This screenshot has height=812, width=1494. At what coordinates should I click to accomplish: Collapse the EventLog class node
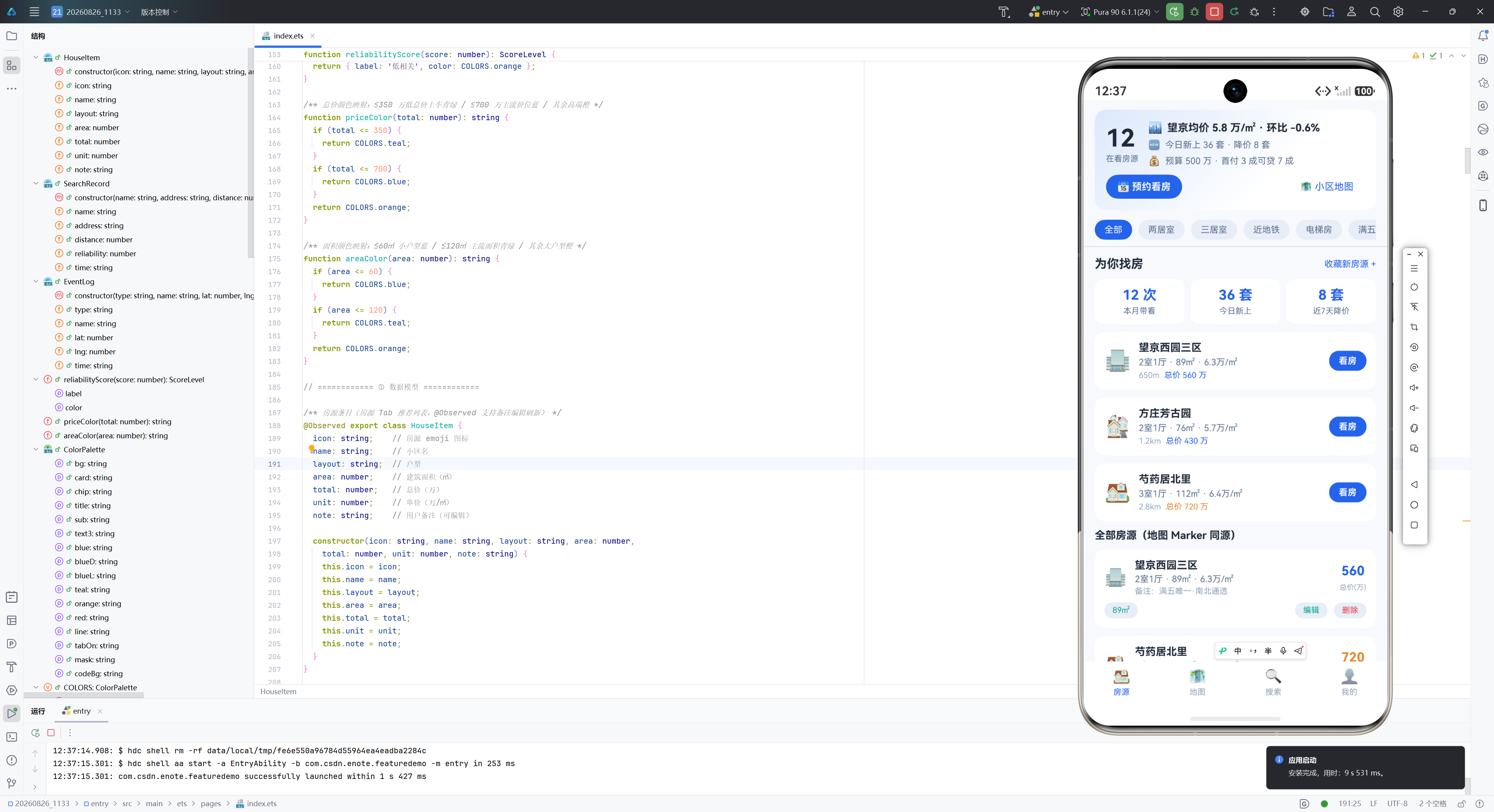36,281
